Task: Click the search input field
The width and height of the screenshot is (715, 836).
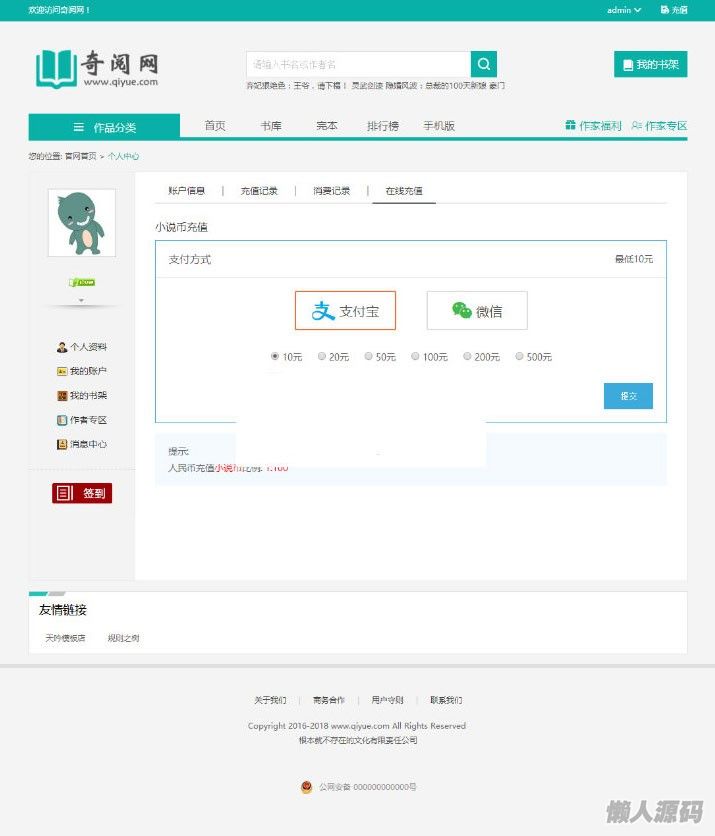Action: point(358,64)
